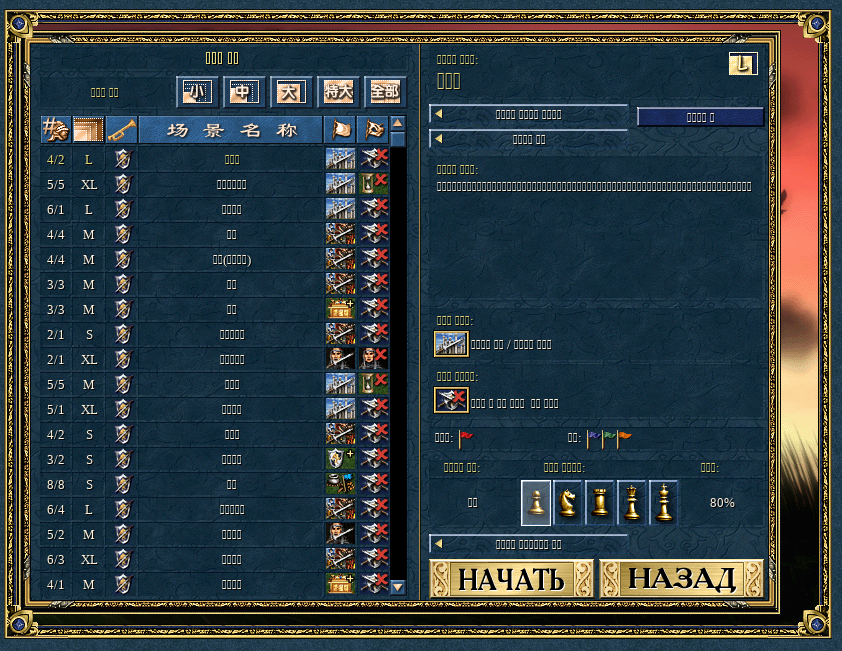Select the 6/1 L scenario row
The width and height of the screenshot is (842, 651).
[215, 209]
